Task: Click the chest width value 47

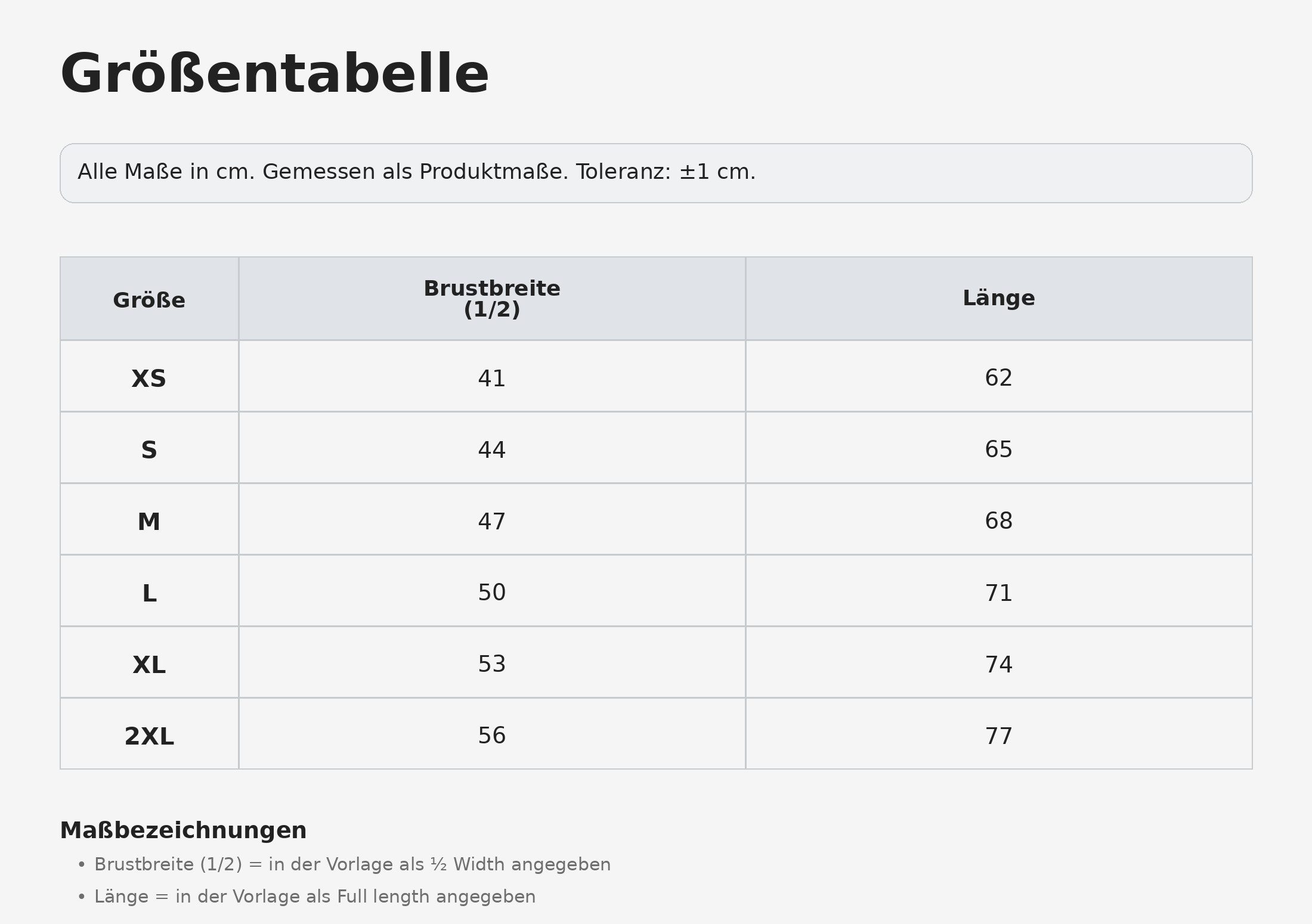Action: coord(492,522)
